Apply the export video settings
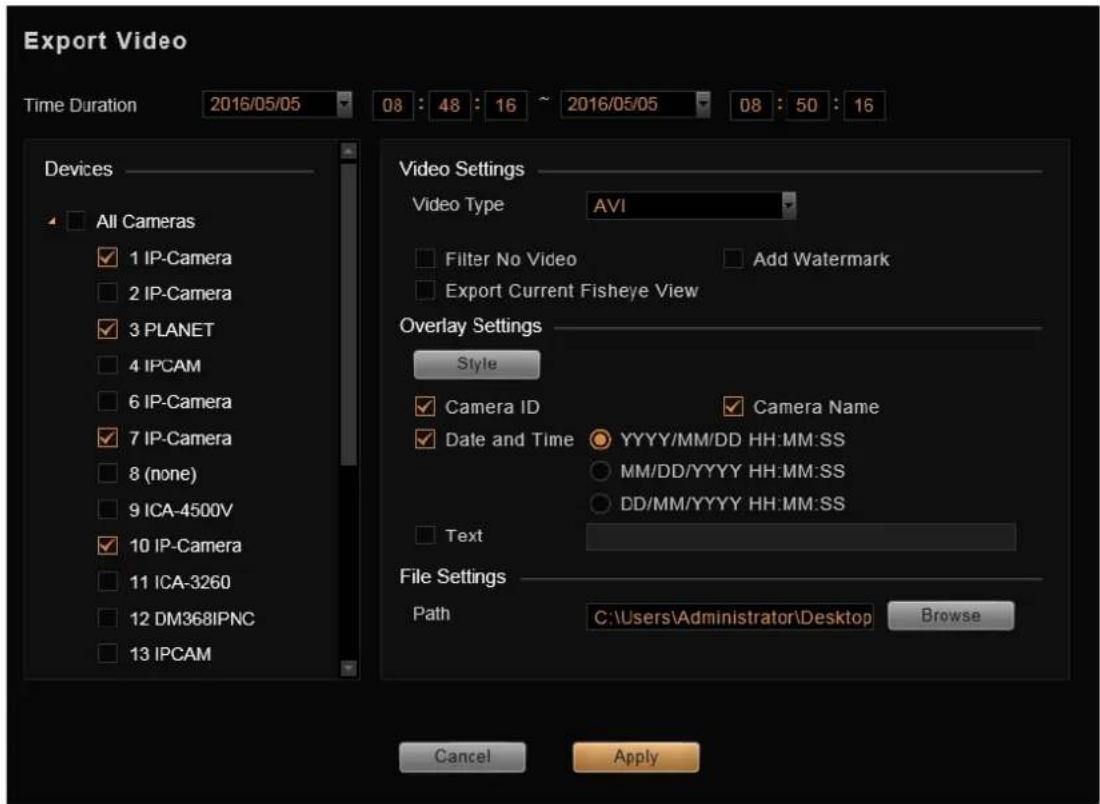The height and width of the screenshot is (804, 1100). click(636, 757)
